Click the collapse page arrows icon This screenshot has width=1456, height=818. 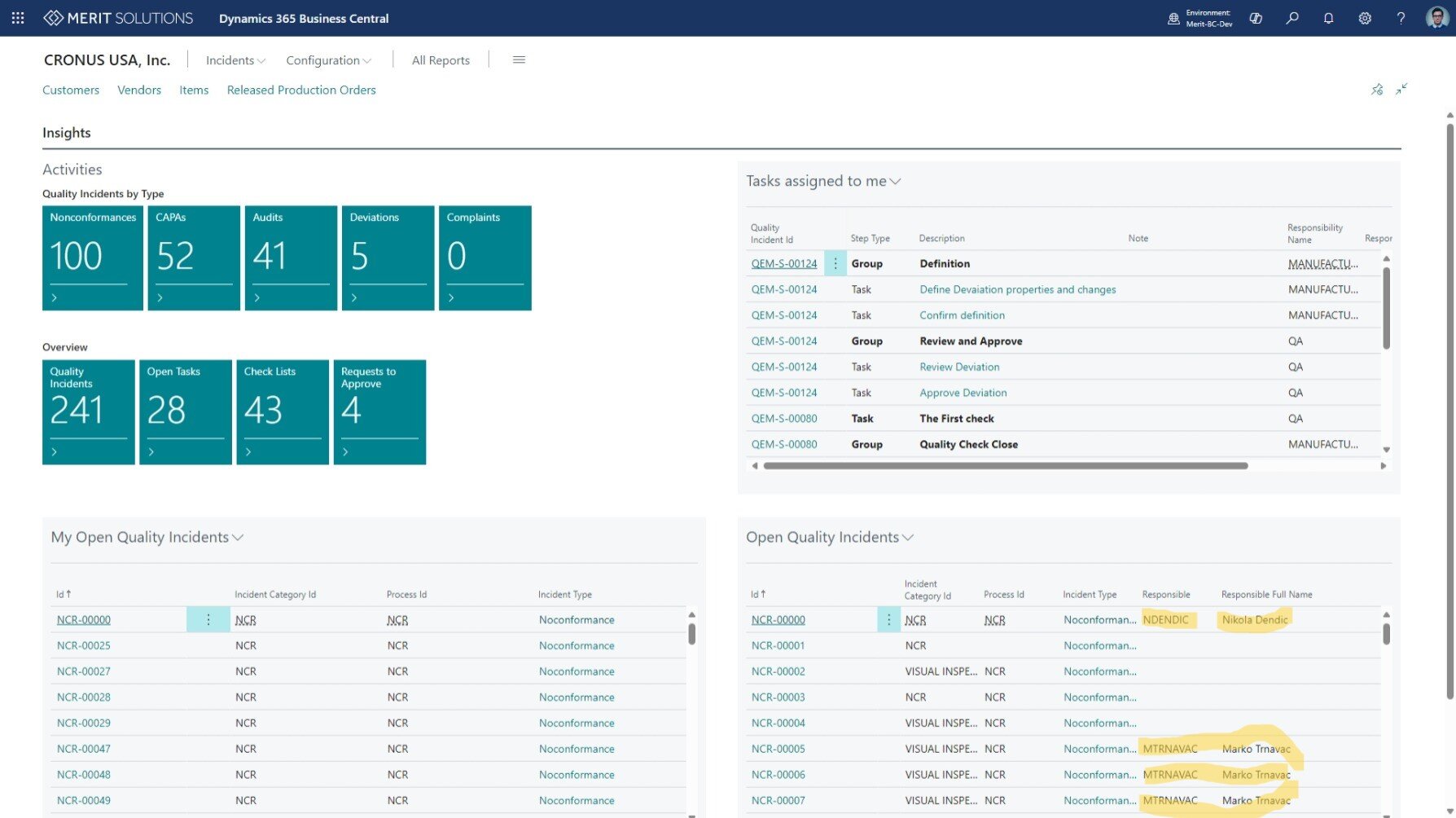click(x=1401, y=89)
